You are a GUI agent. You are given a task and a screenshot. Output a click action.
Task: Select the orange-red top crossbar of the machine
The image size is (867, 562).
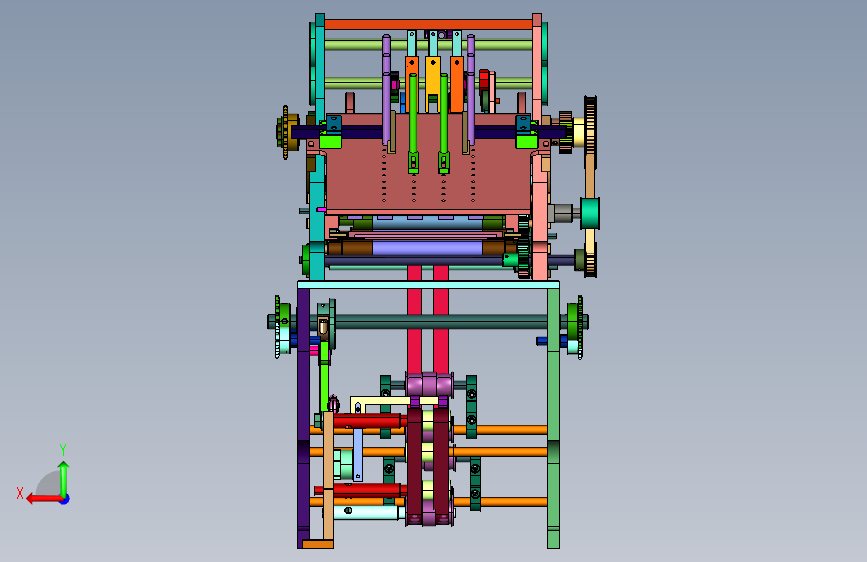pos(428,24)
